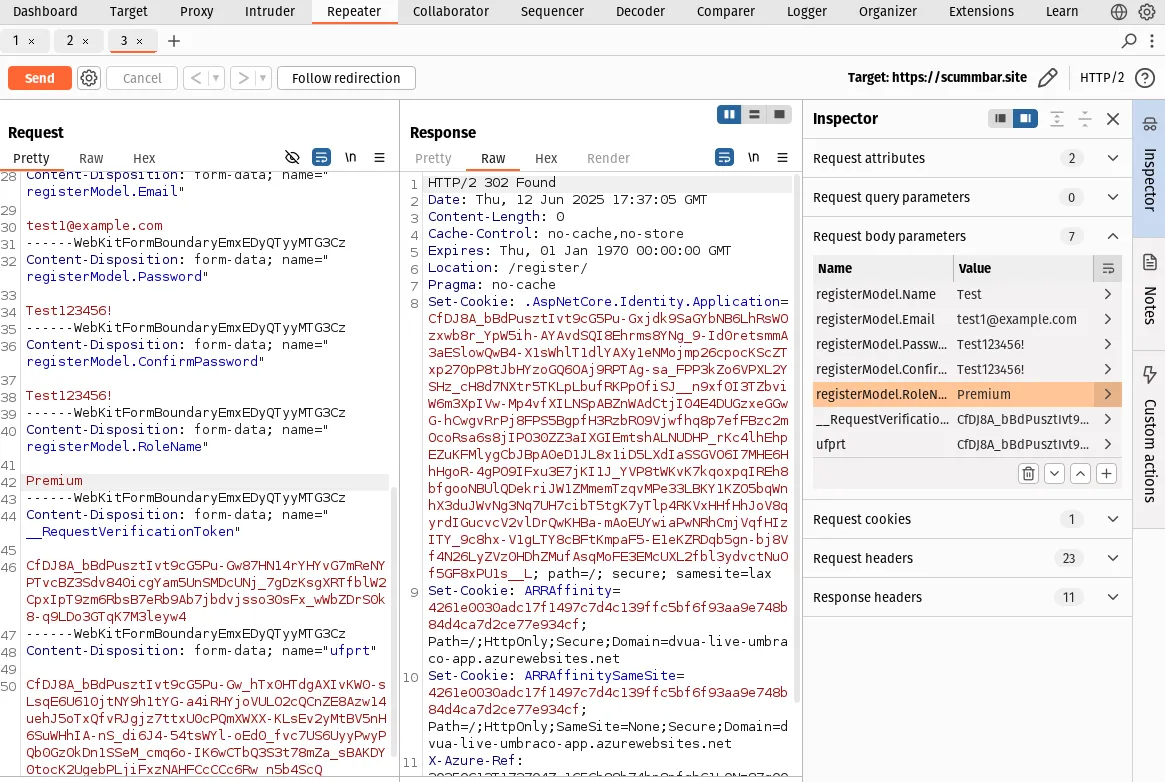Screen dimensions: 1165x782
Task: Delete selected body parameter trash icon
Action: 1028,474
